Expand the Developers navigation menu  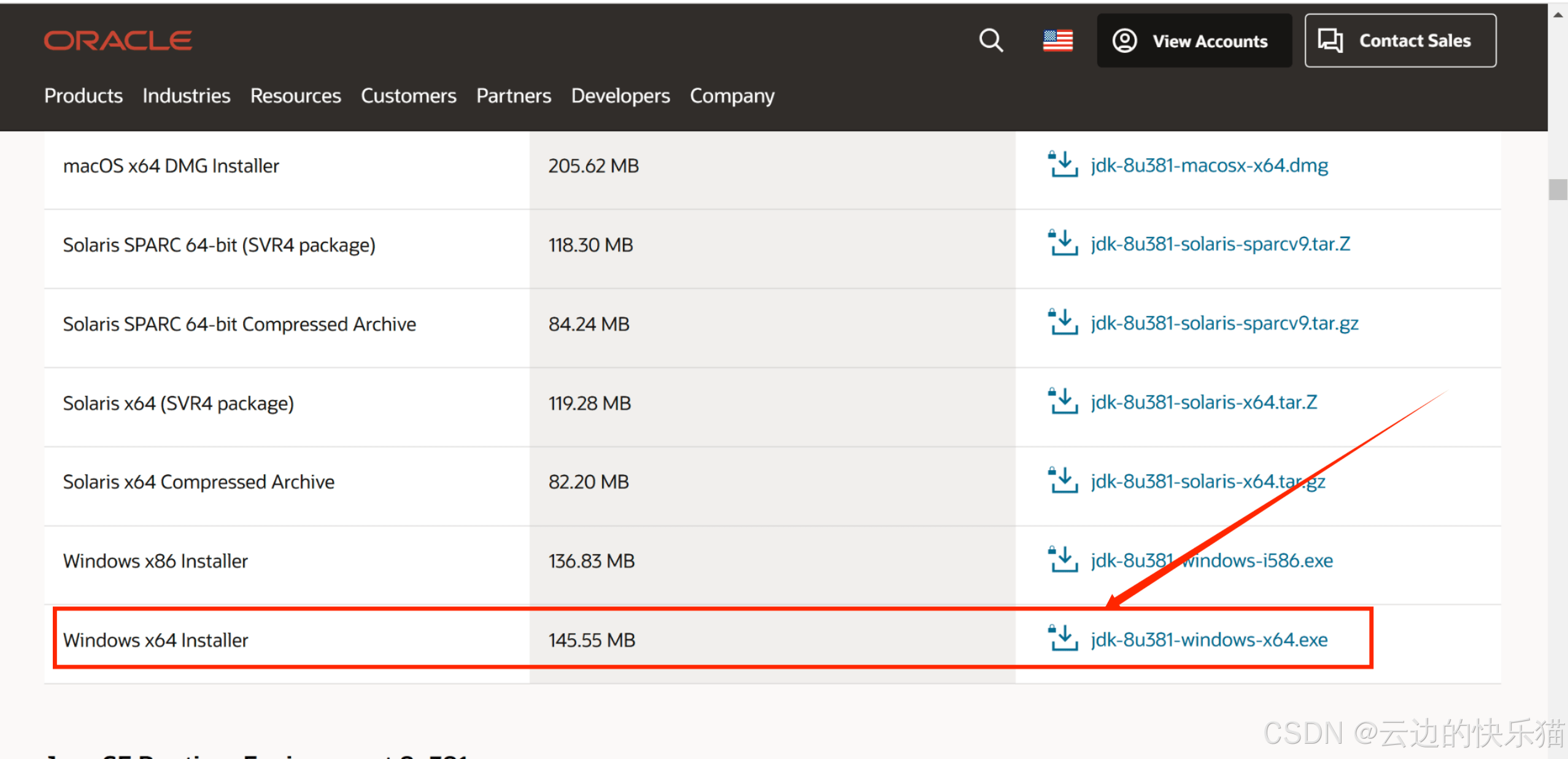point(620,96)
